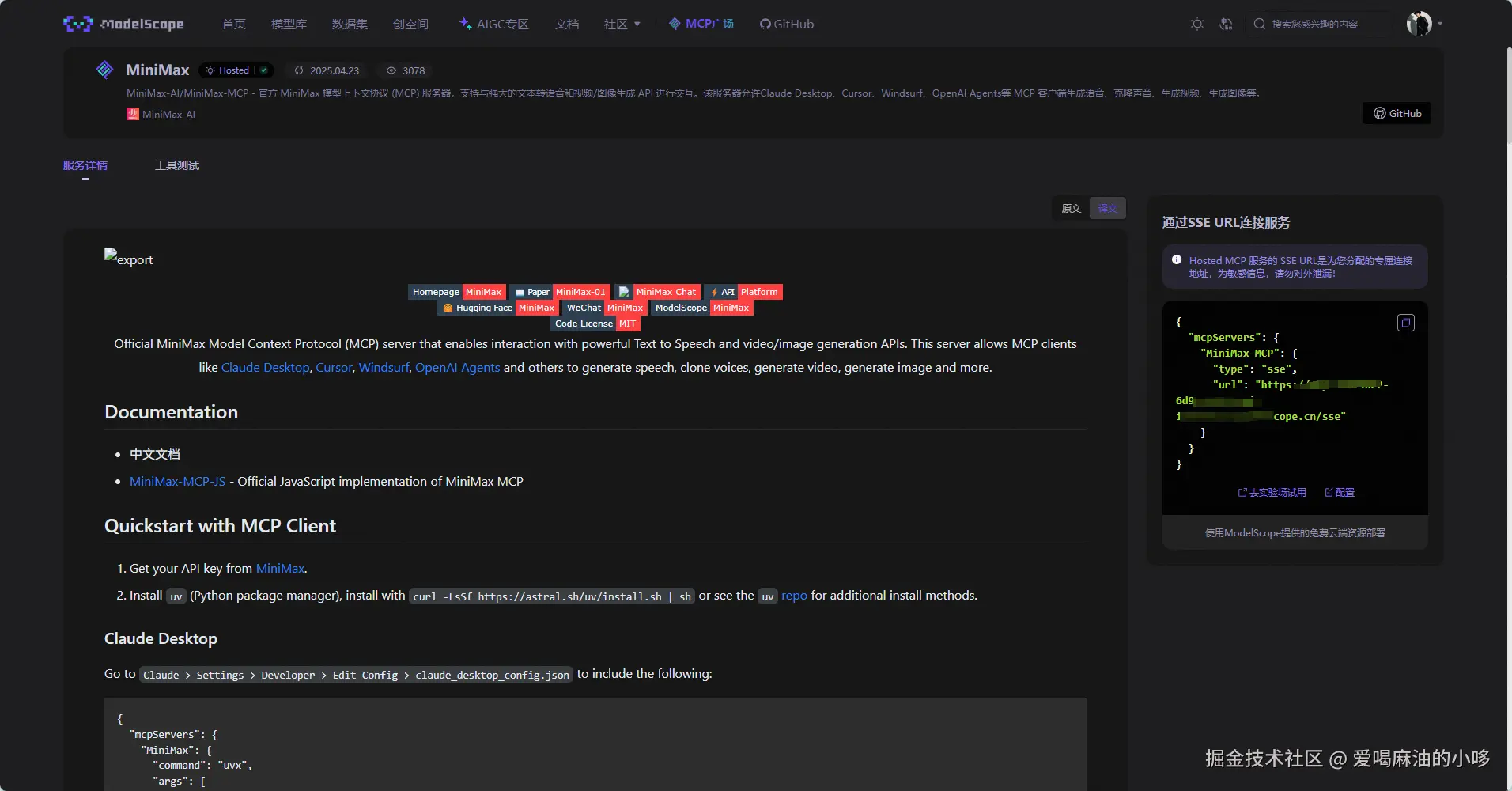The width and height of the screenshot is (1512, 791).
Task: Open the account dropdown arrow beside avatar
Action: pyautogui.click(x=1440, y=24)
